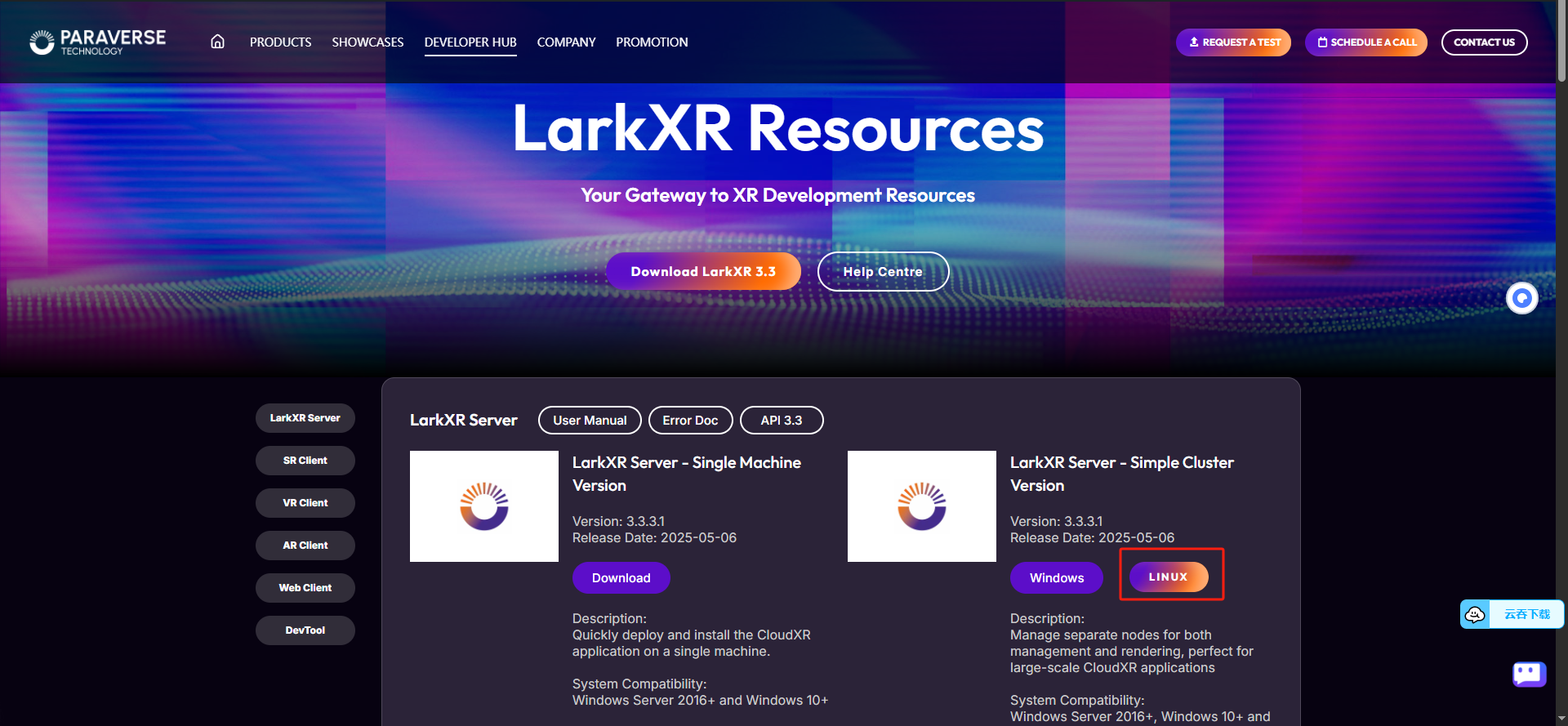Open the Error Doc link

(690, 421)
